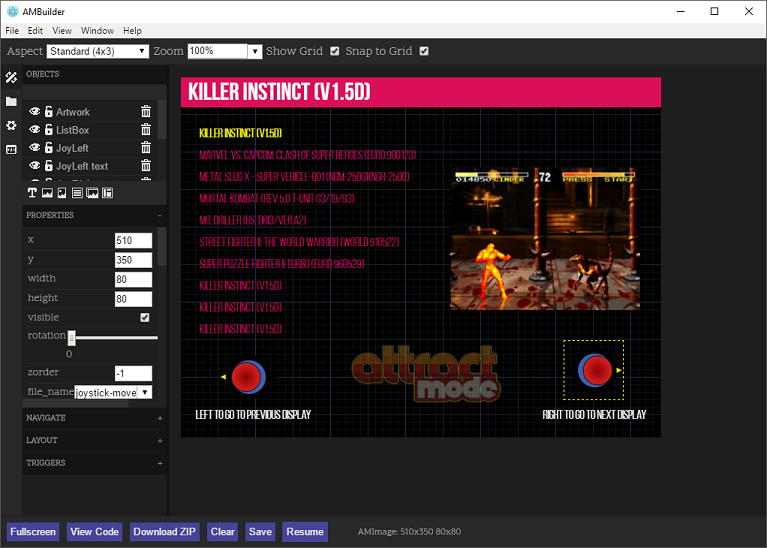Add a new layout clone object (panel icon)
The height and width of the screenshot is (548, 767).
tap(107, 193)
